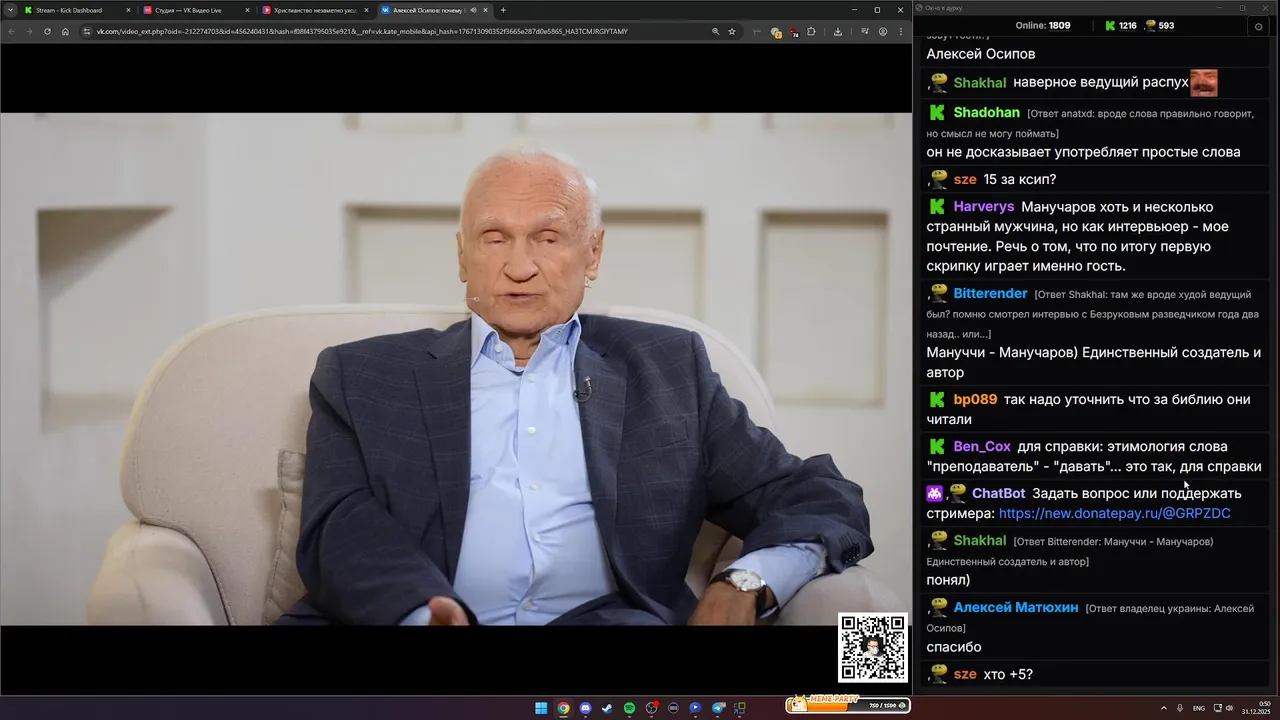Image resolution: width=1280 pixels, height=720 pixels.
Task: Bookmark this page with the star
Action: coord(732,31)
